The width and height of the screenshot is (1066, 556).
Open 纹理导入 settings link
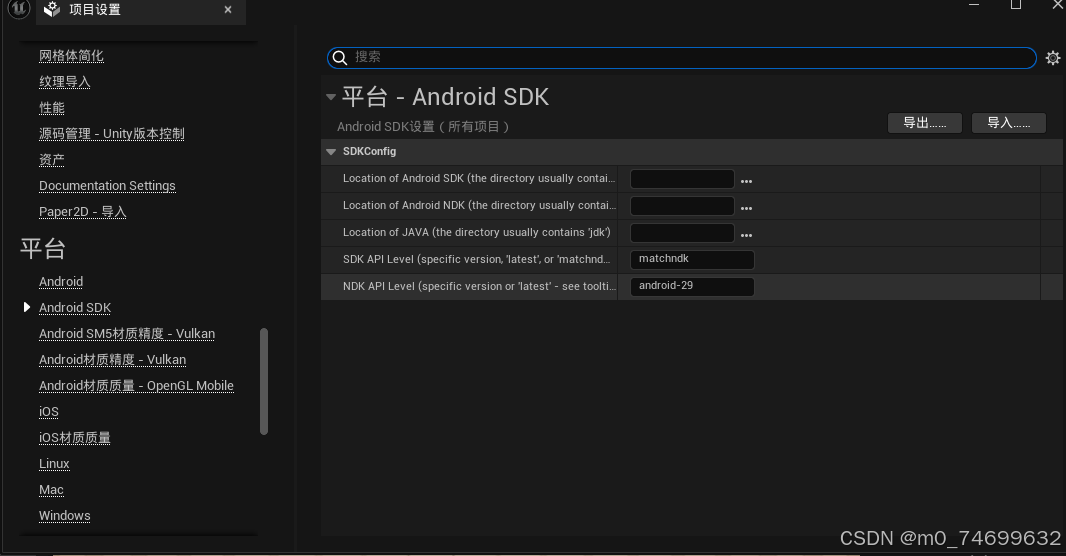[65, 82]
